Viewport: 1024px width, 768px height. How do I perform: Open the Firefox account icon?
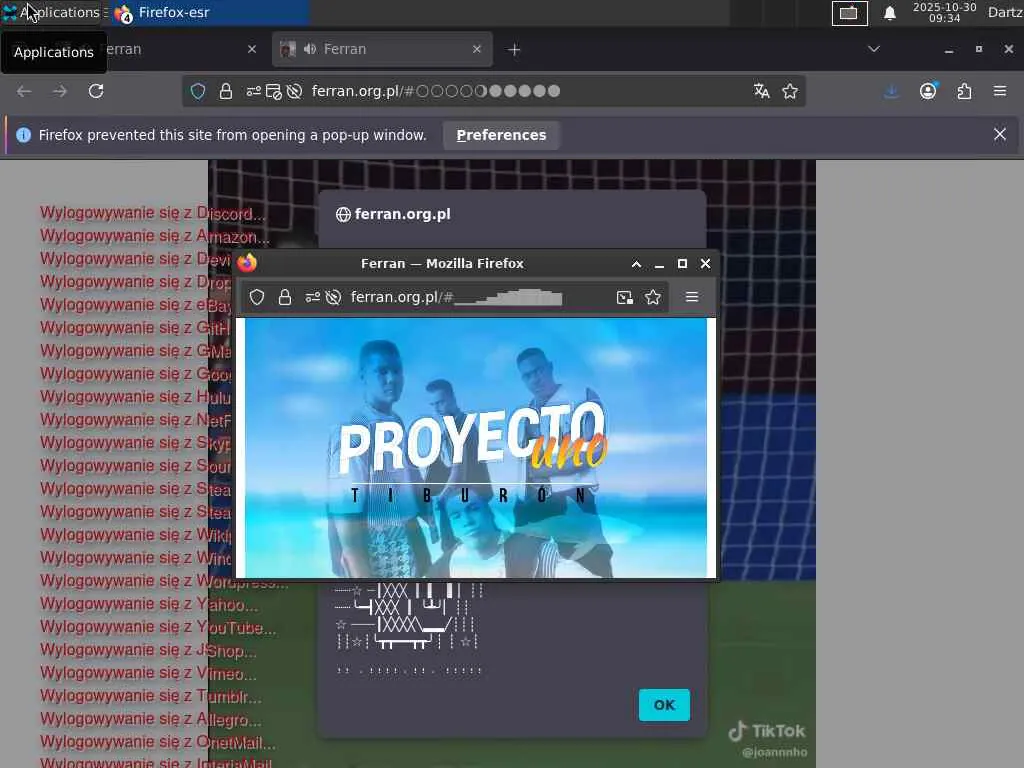[928, 91]
